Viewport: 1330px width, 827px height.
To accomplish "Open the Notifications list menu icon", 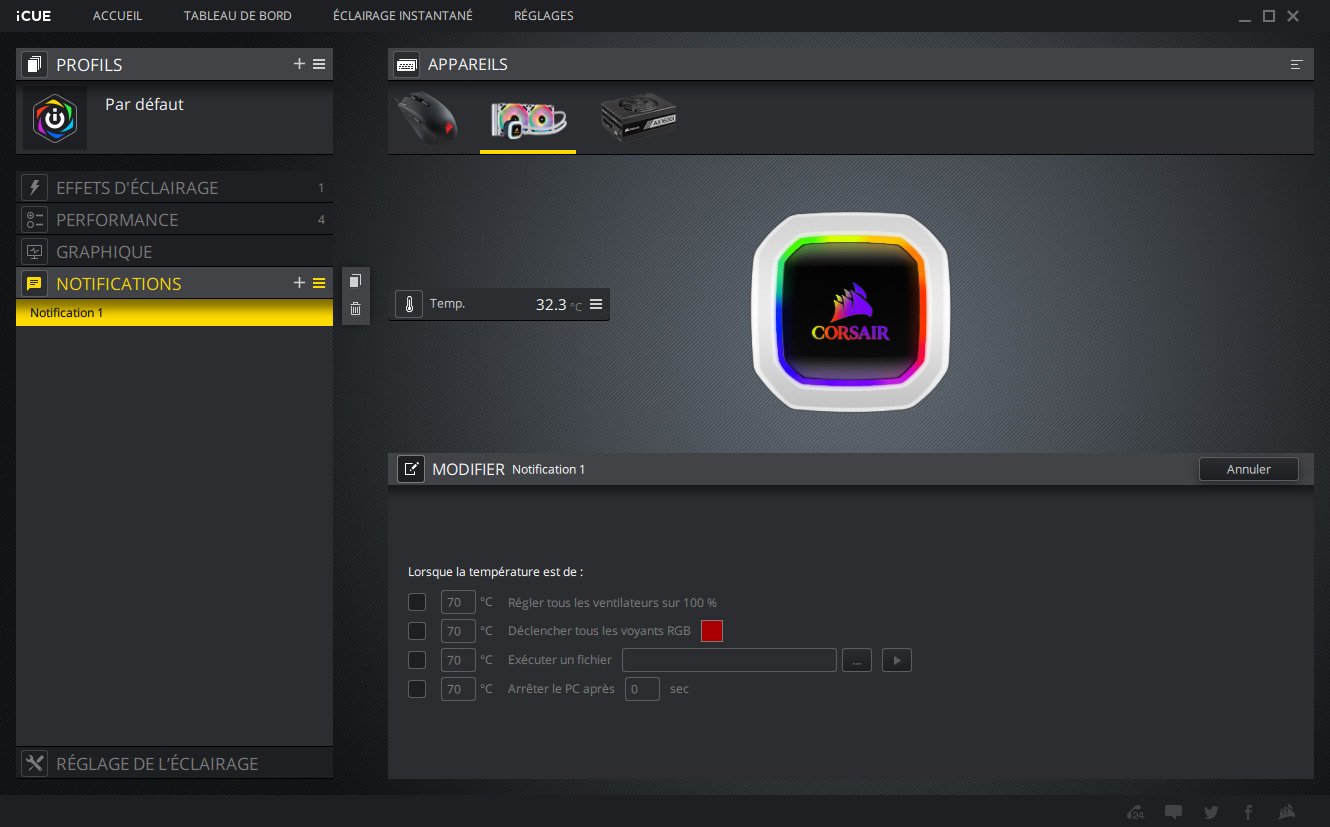I will click(319, 283).
